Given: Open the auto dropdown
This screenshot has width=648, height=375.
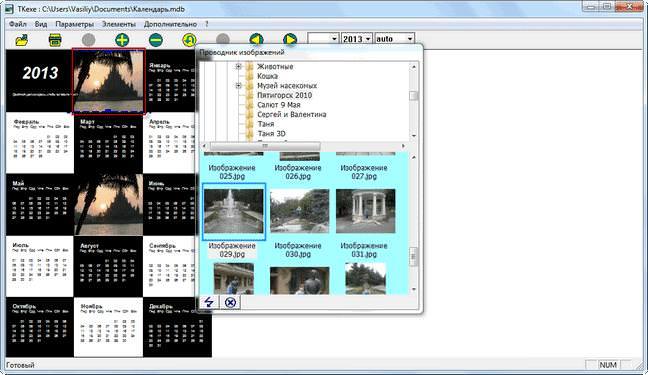Looking at the screenshot, I should tap(394, 39).
